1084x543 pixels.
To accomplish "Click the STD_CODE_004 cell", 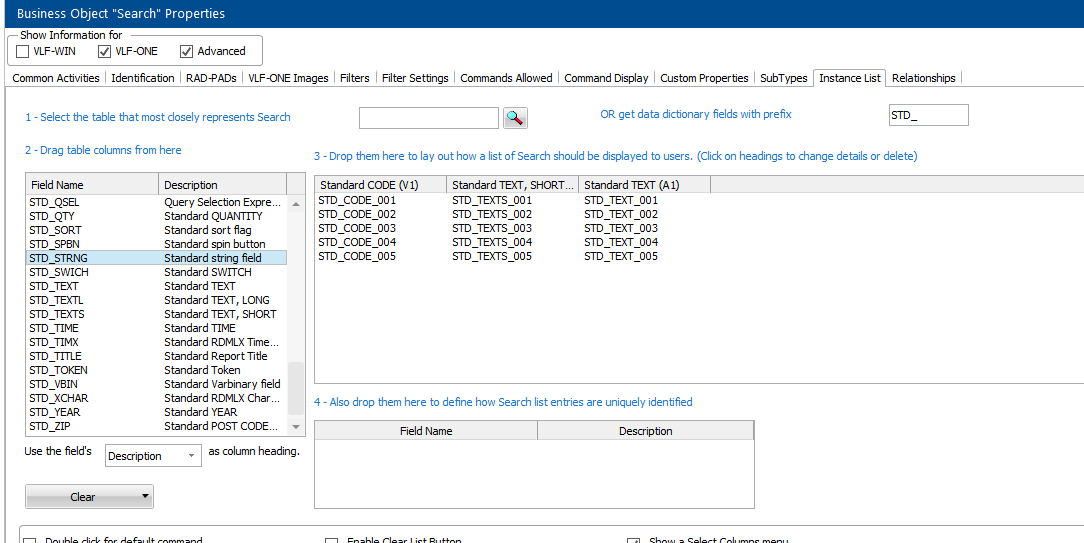I will point(357,242).
